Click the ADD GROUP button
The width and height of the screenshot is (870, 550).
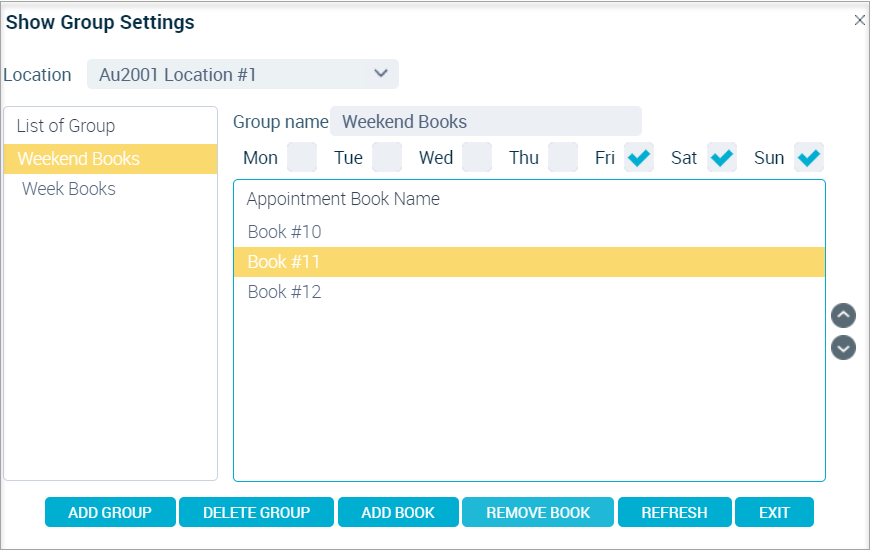[x=110, y=512]
